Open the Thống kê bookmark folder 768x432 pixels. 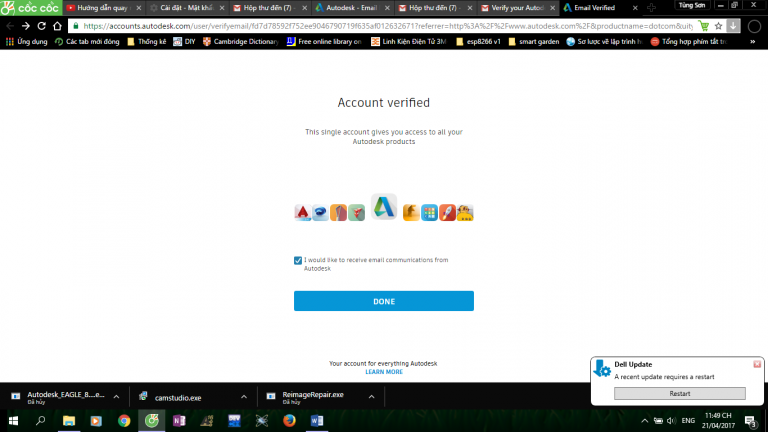pyautogui.click(x=146, y=42)
